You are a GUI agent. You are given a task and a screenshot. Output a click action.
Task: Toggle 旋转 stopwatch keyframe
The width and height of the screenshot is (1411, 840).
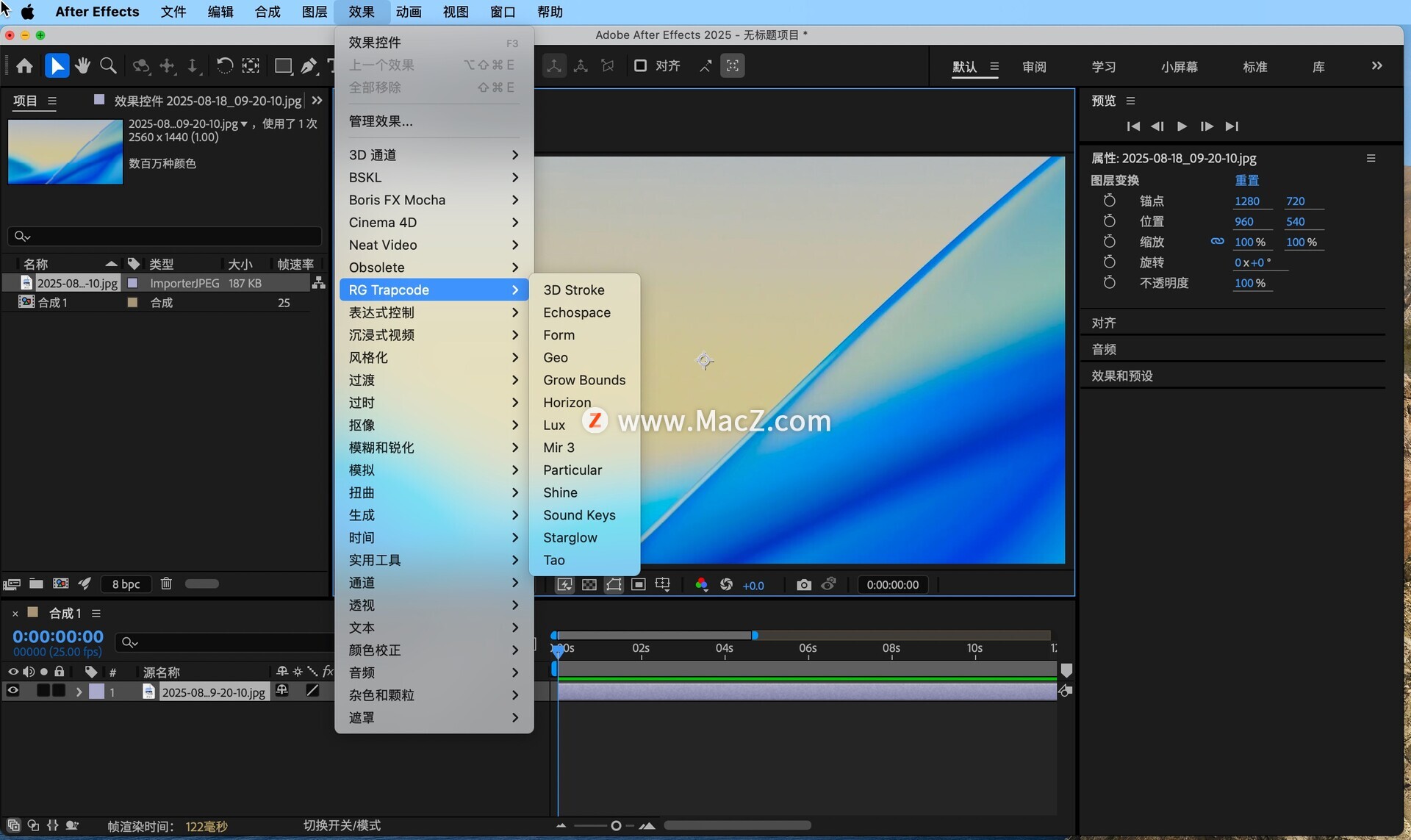pos(1110,262)
